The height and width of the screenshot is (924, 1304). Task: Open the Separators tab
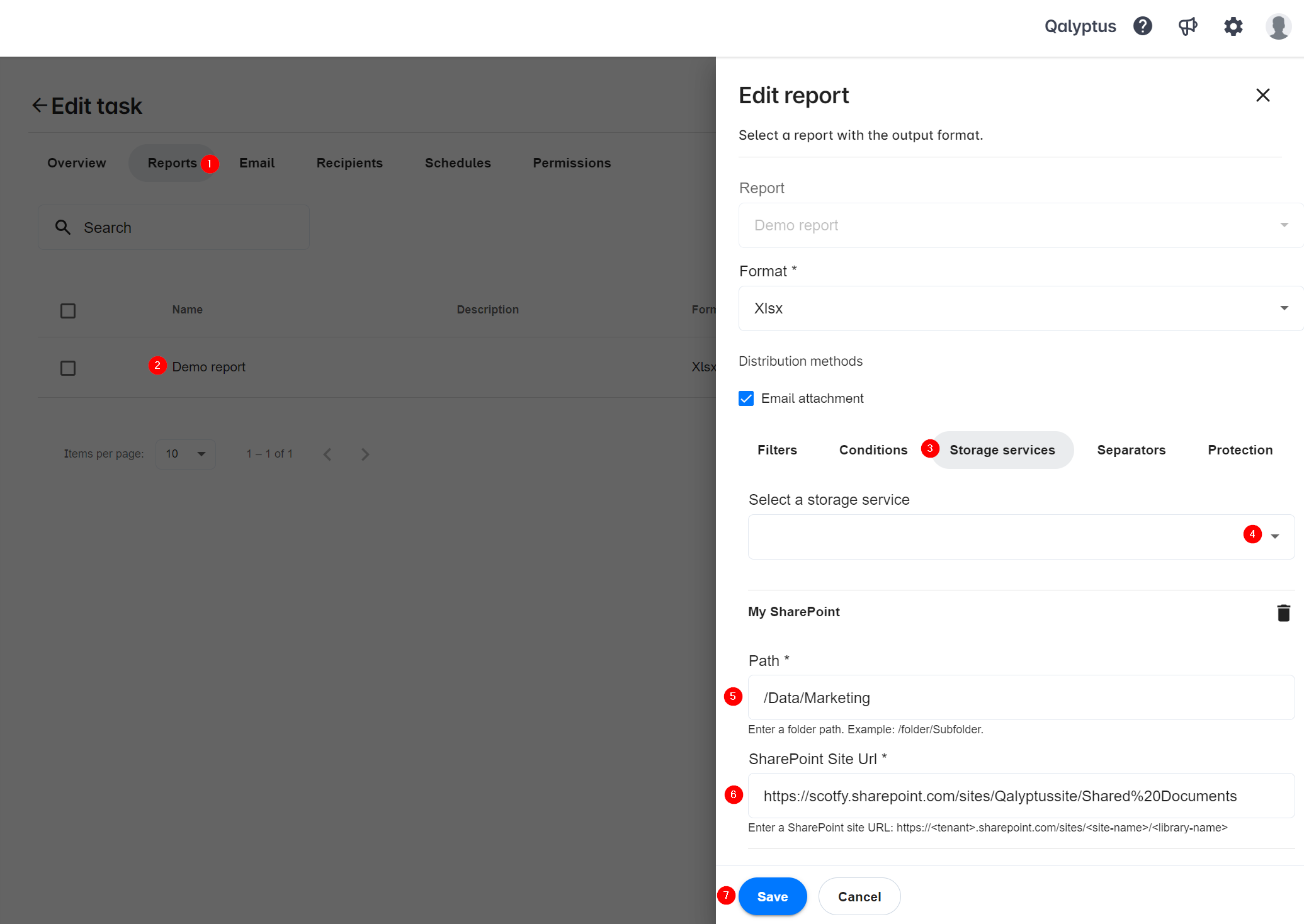click(x=1131, y=449)
